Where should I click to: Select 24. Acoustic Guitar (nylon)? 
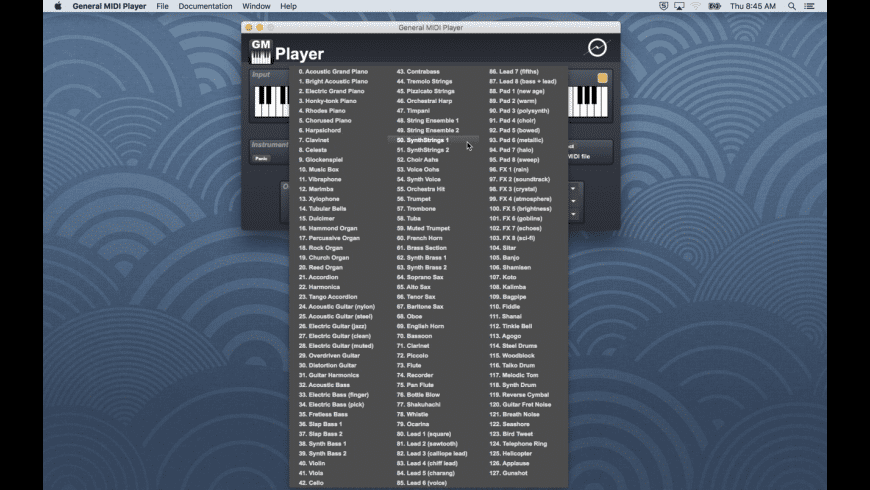tap(337, 307)
